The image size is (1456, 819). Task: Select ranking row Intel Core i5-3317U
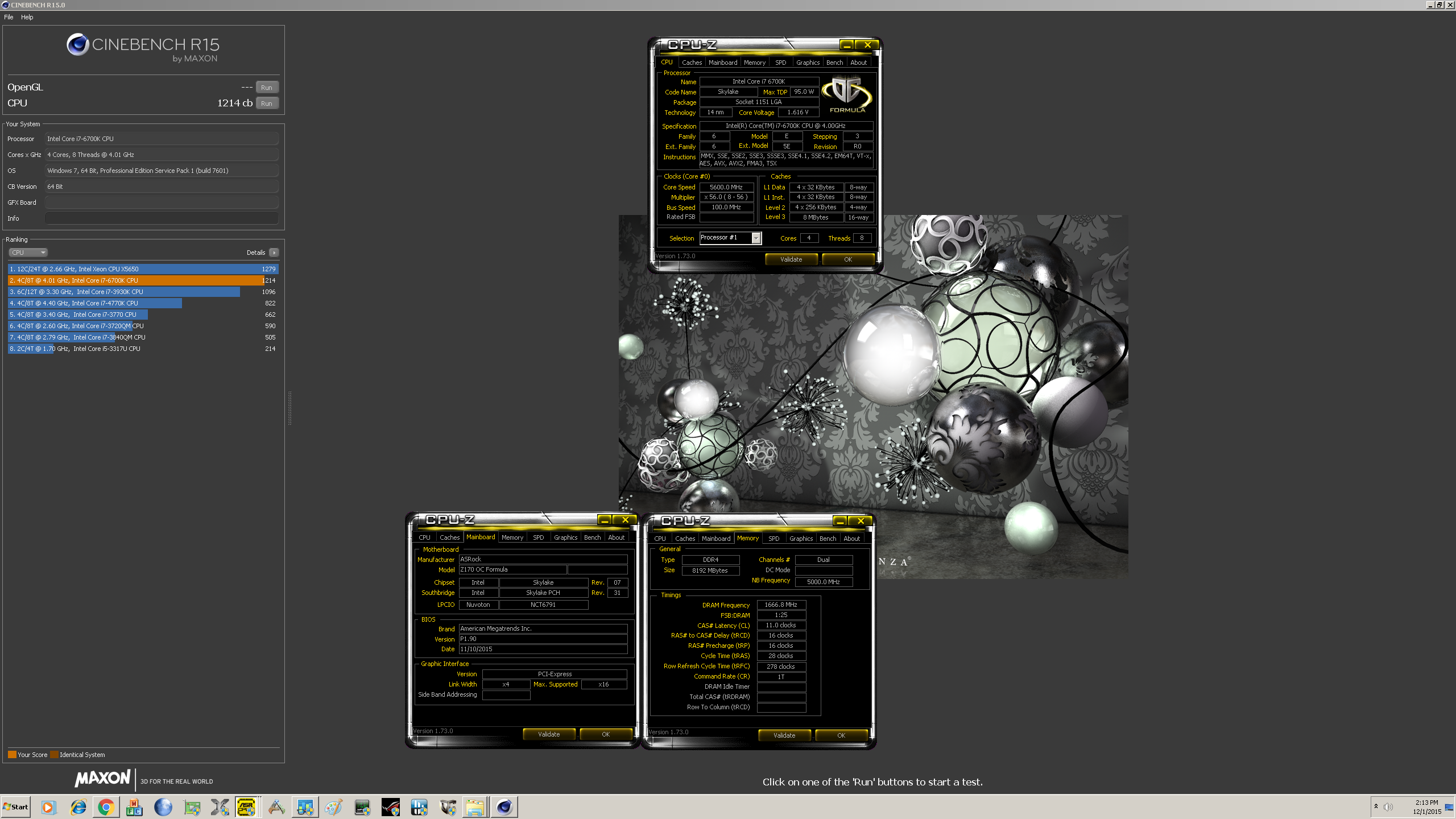(x=143, y=349)
